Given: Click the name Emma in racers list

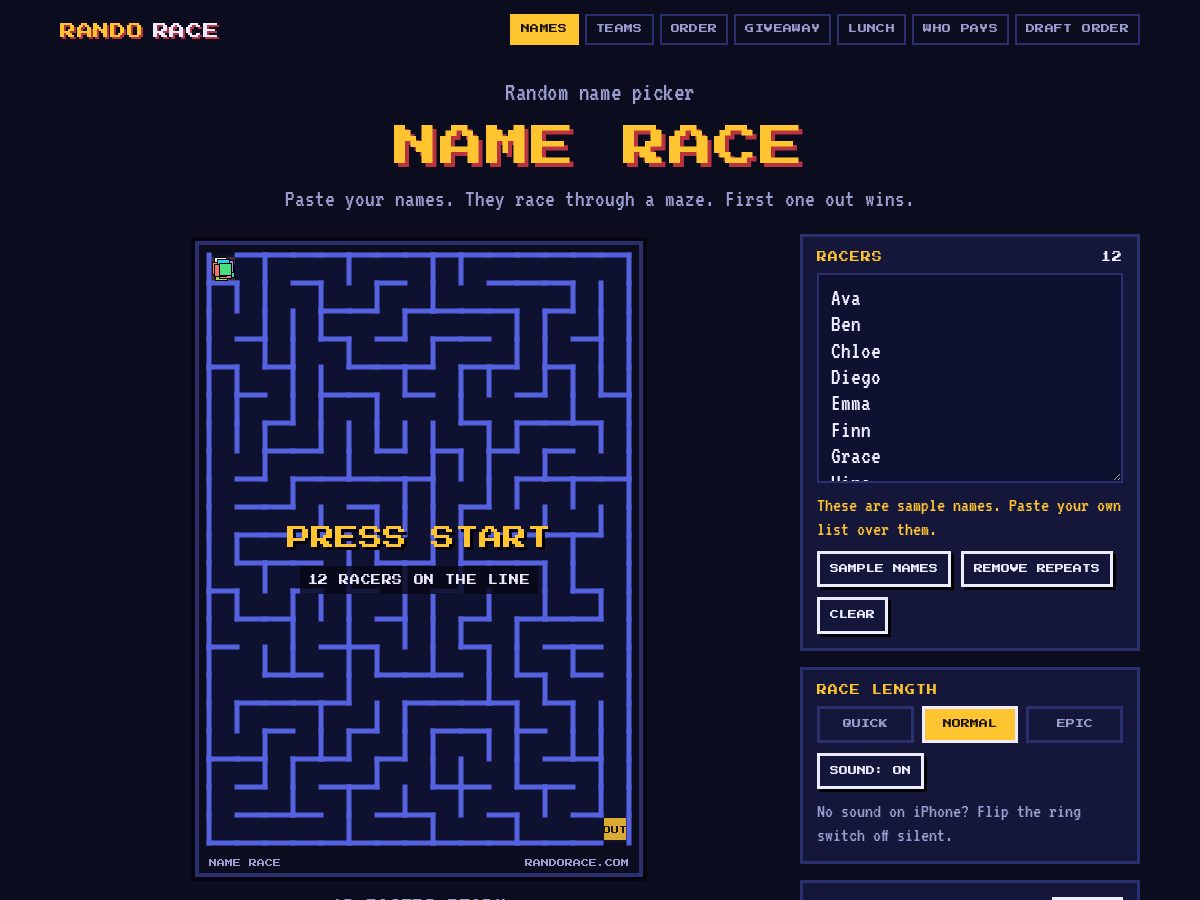Looking at the screenshot, I should (850, 404).
